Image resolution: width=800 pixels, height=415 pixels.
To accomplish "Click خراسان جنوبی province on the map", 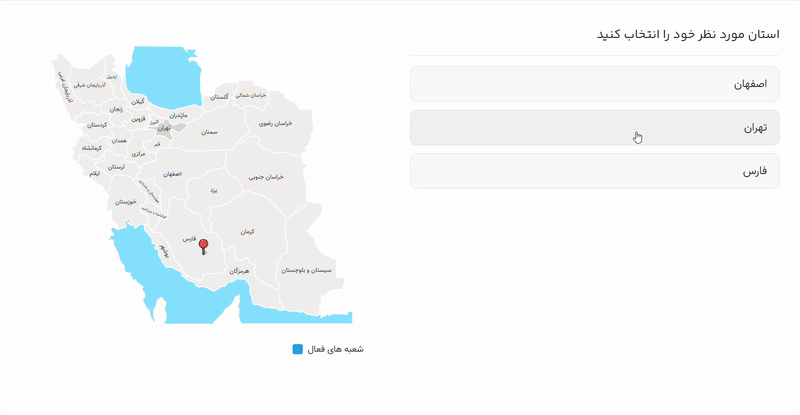I will click(x=266, y=176).
